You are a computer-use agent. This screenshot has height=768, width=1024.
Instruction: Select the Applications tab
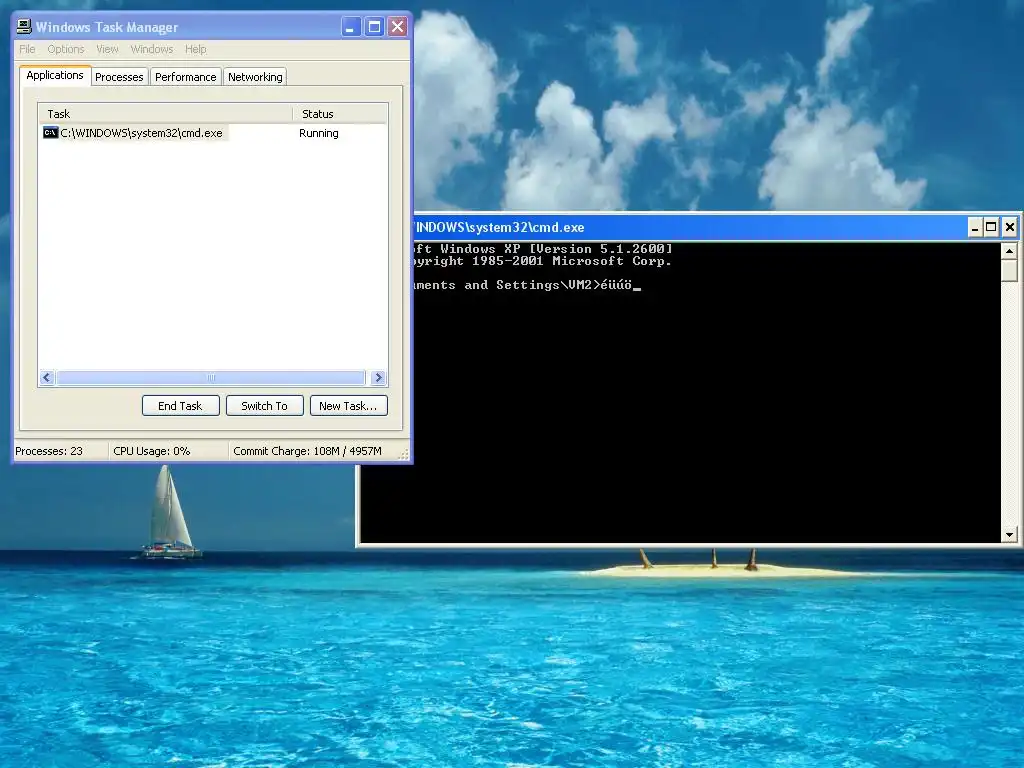pyautogui.click(x=55, y=75)
